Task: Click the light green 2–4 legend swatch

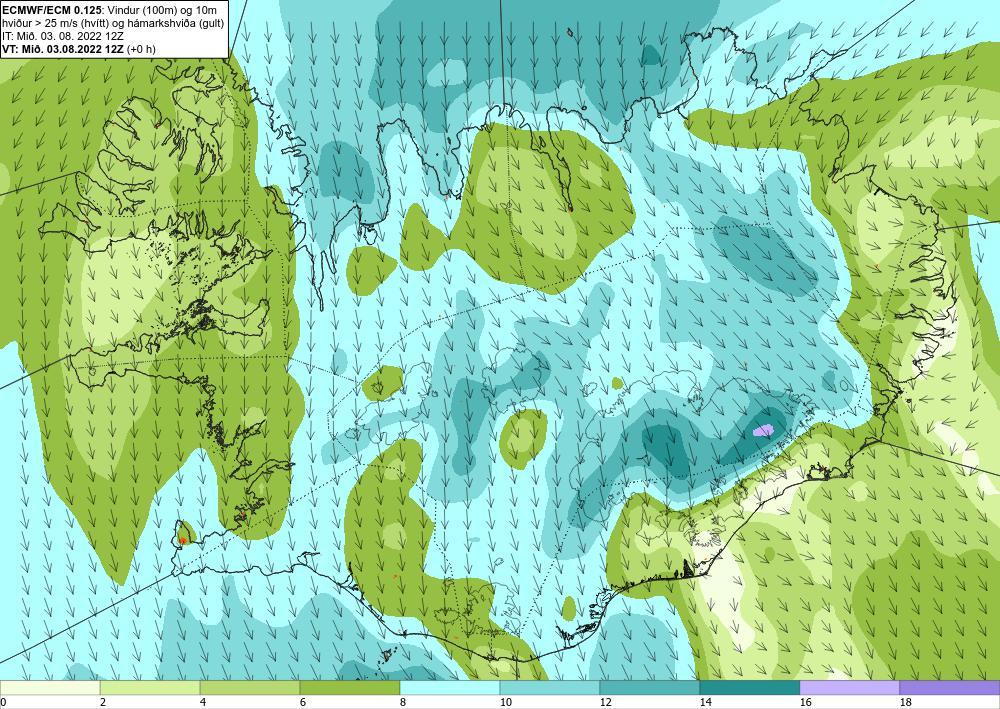Action: click(x=150, y=688)
